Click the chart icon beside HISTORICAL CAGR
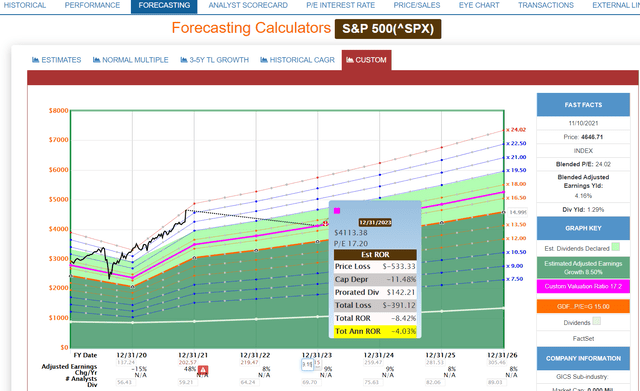Screen dimensions: 640x391 [x=264, y=60]
